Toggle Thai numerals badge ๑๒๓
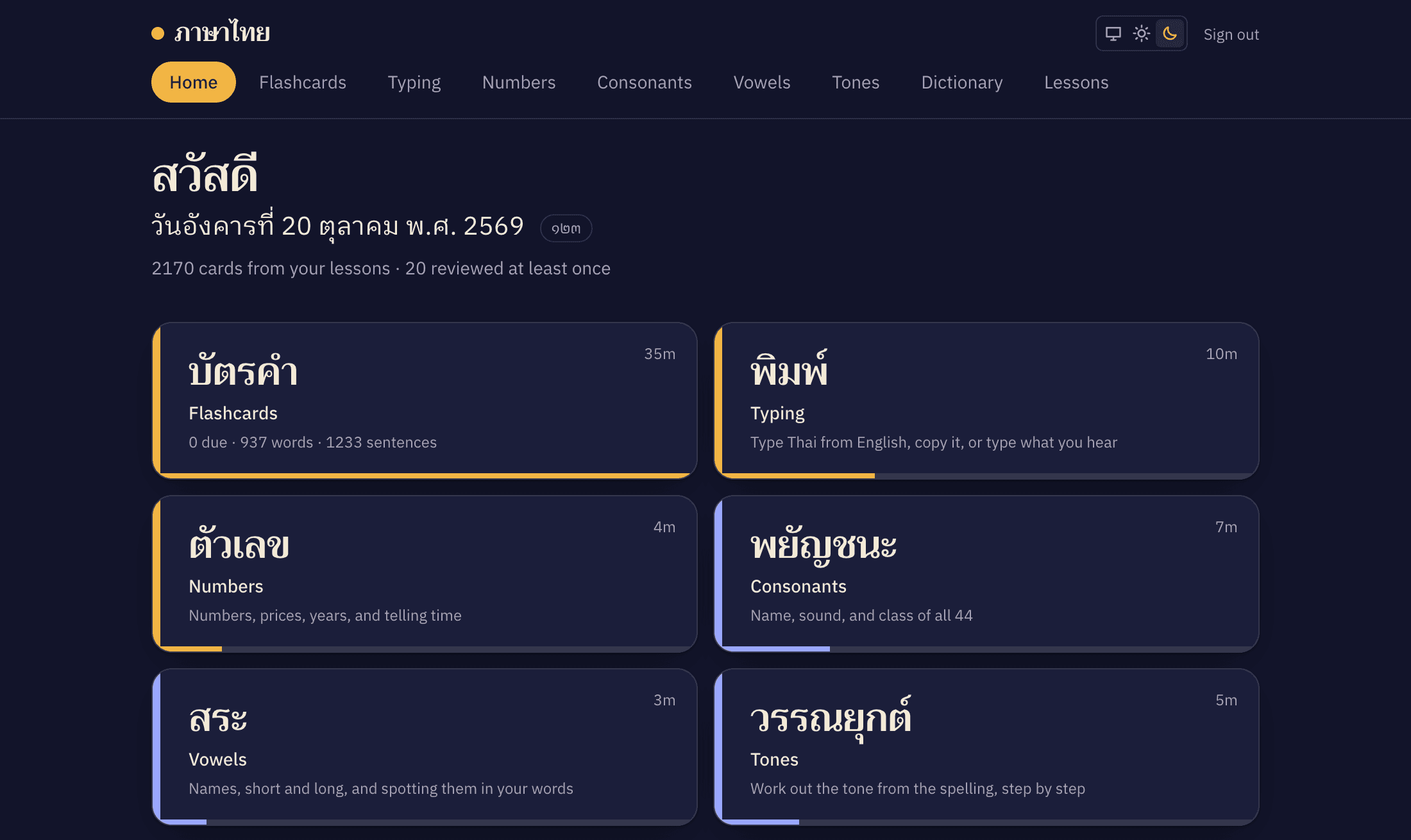This screenshot has height=840, width=1411. click(566, 228)
